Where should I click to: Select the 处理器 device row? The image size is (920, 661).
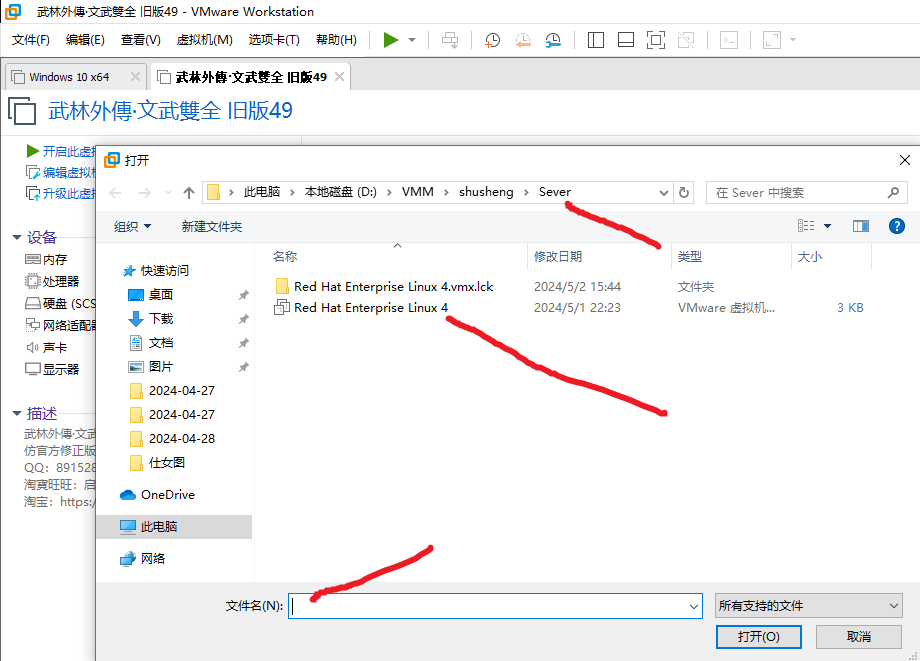[x=52, y=282]
